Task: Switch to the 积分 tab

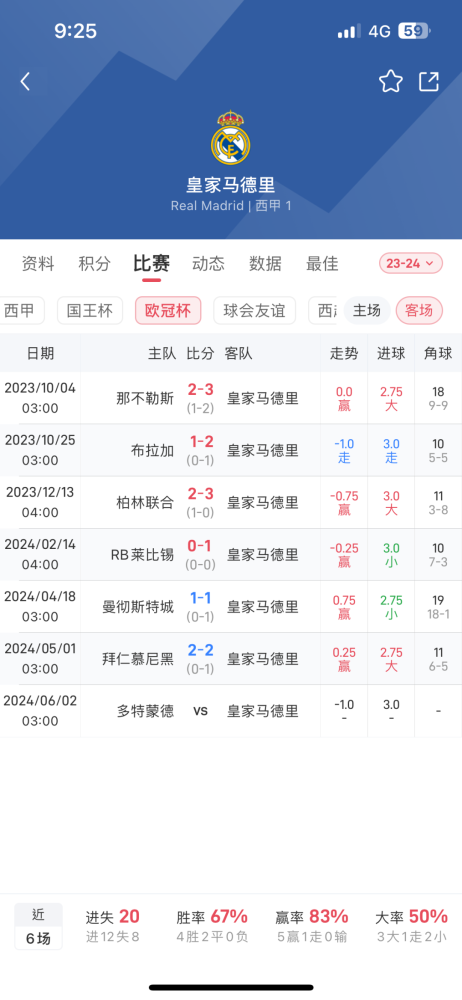Action: 94,263
